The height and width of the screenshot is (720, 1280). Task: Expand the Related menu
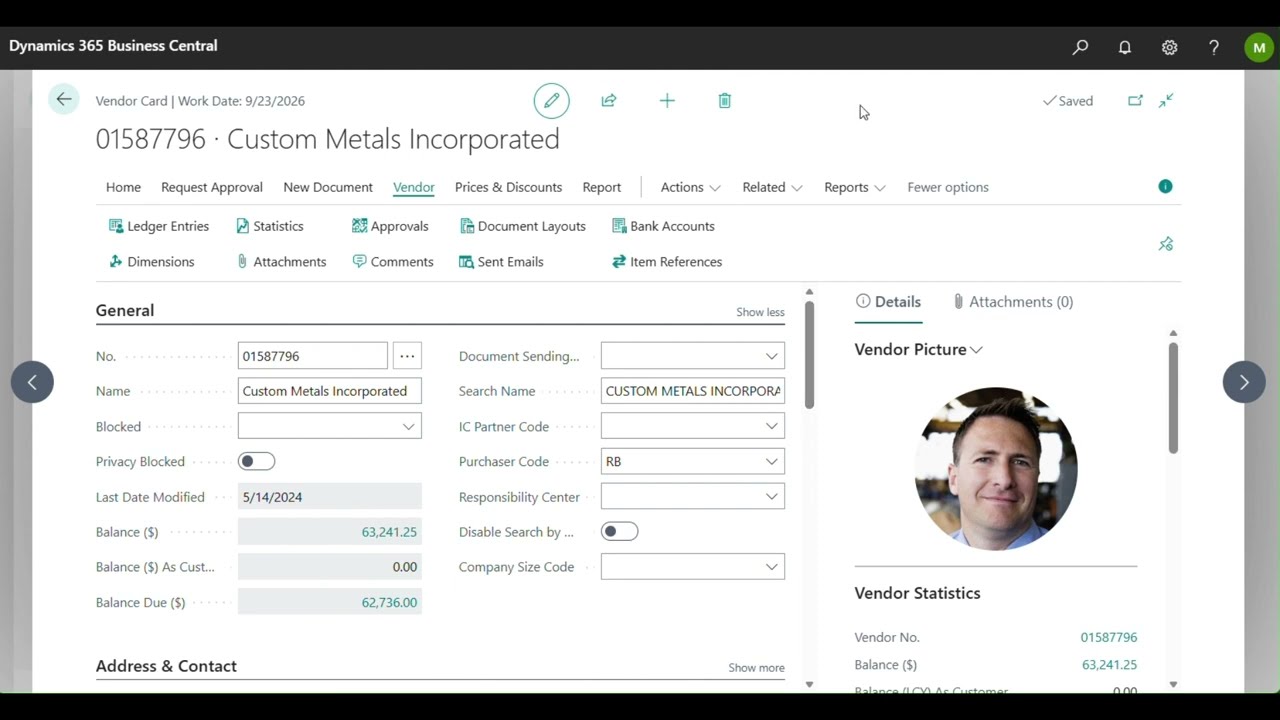coord(772,187)
